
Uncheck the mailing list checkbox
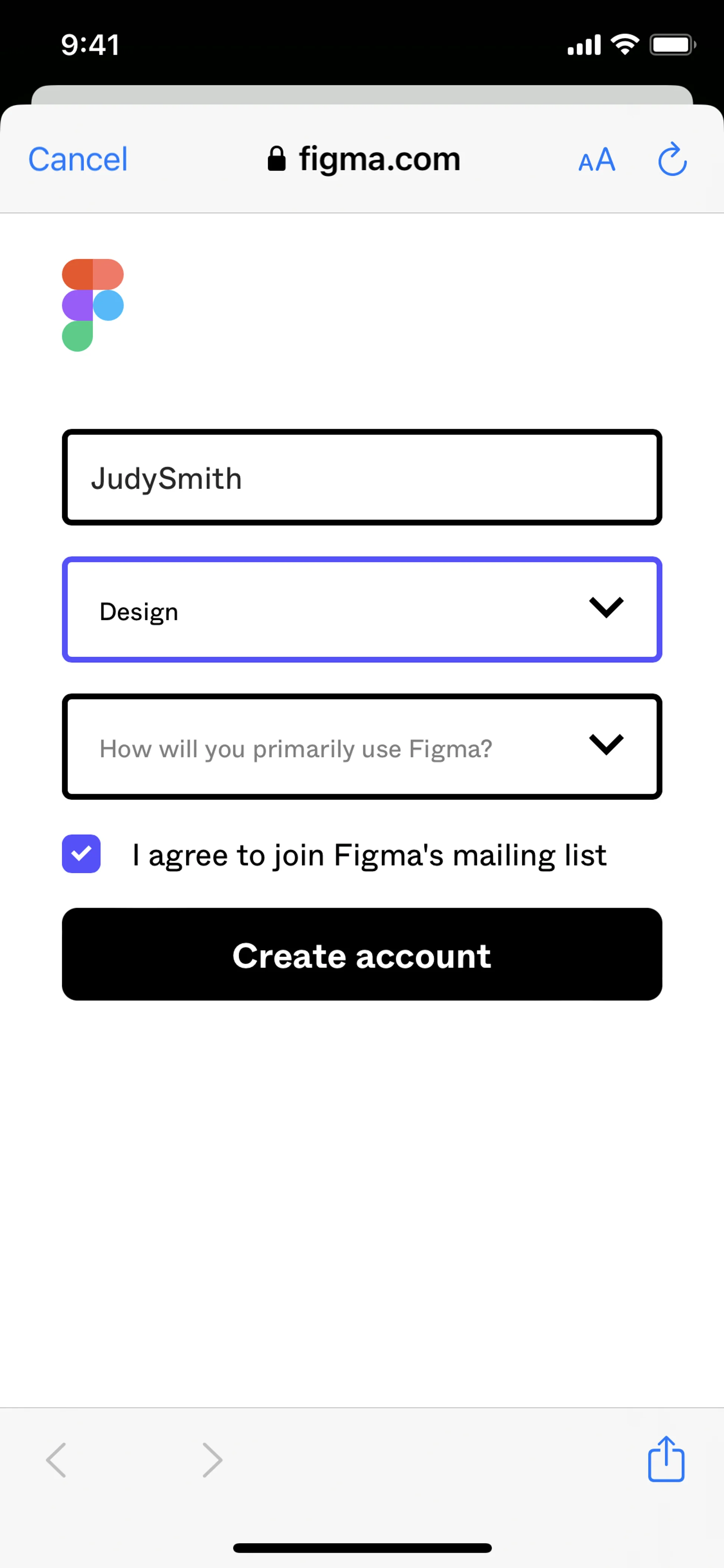(81, 853)
